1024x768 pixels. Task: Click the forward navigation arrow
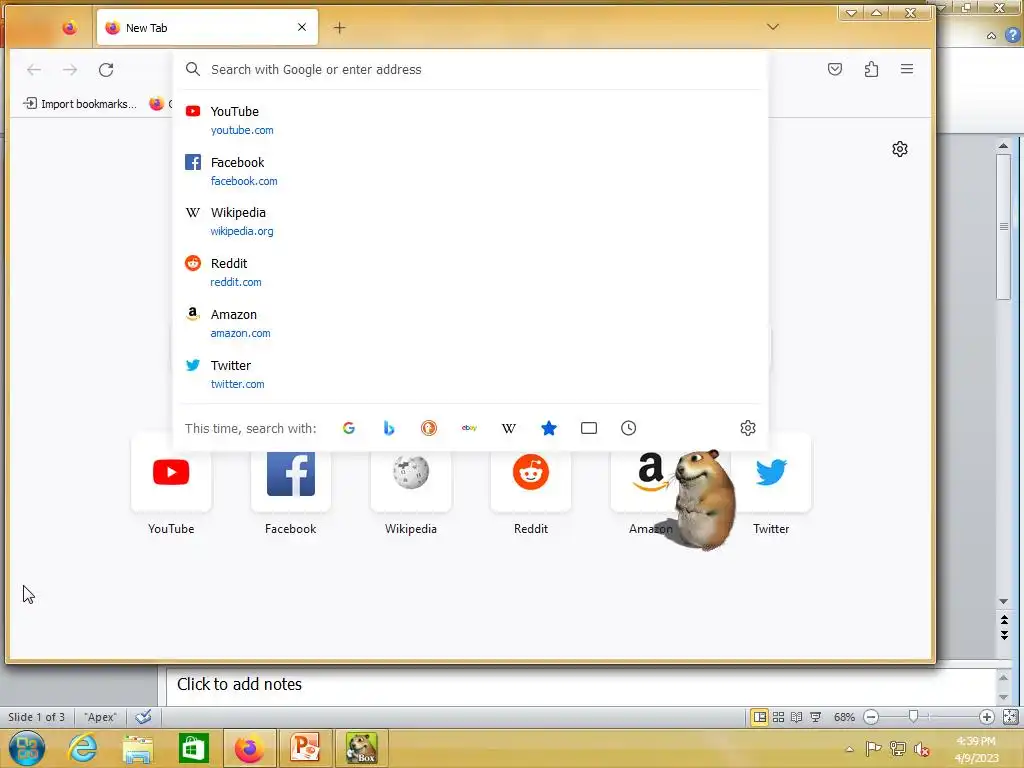[x=70, y=70]
